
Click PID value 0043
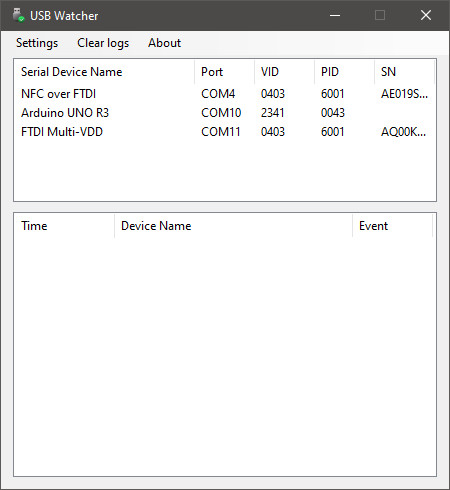coord(333,113)
